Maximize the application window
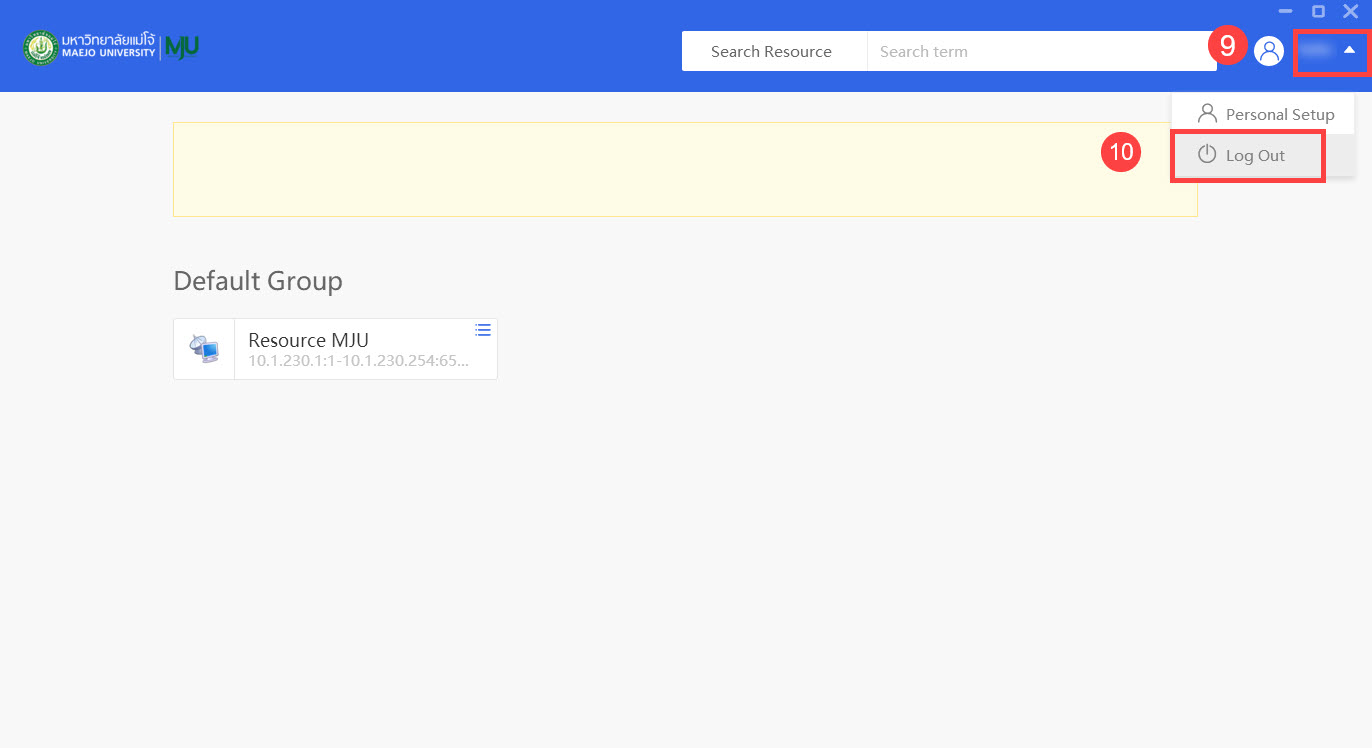 click(x=1318, y=11)
